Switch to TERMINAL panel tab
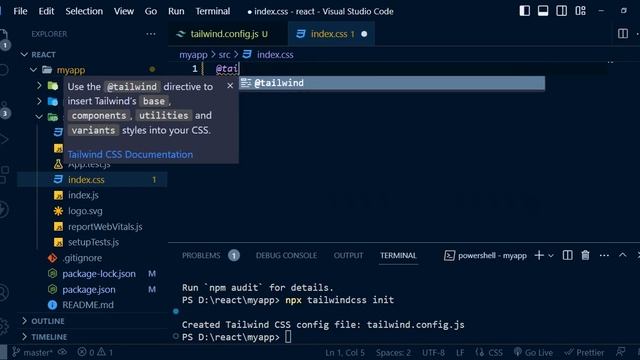640x360 pixels. coord(398,256)
